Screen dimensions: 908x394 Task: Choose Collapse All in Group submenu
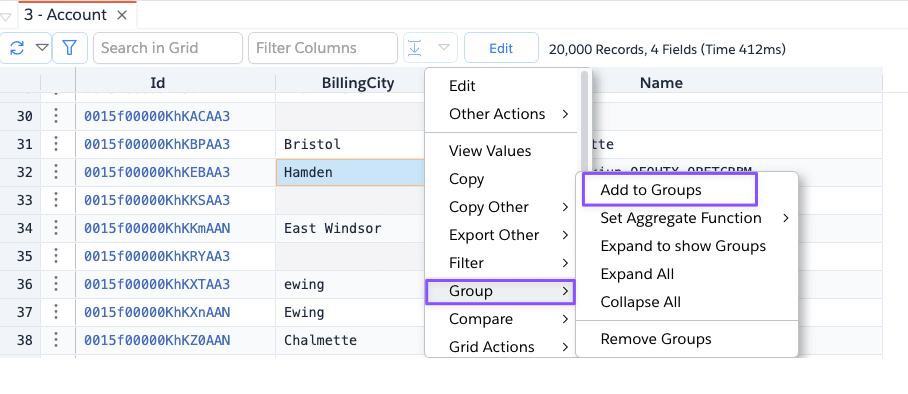pos(687,302)
